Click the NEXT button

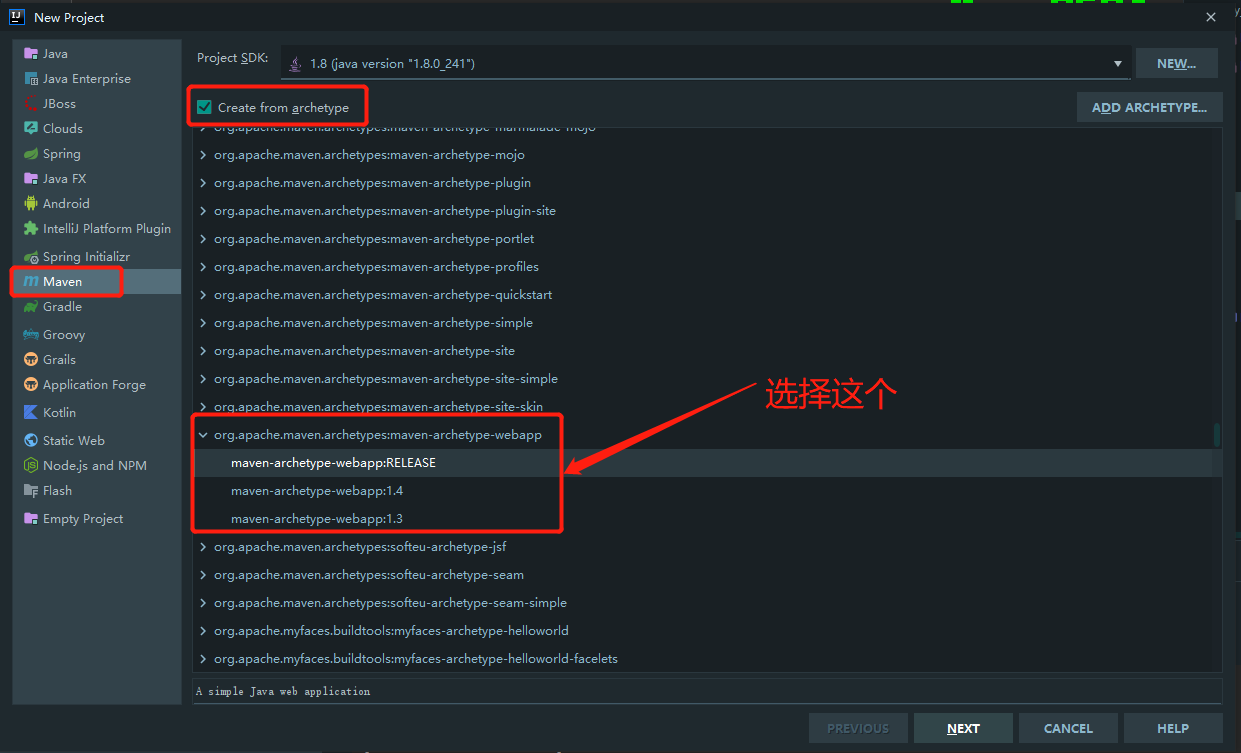[963, 728]
